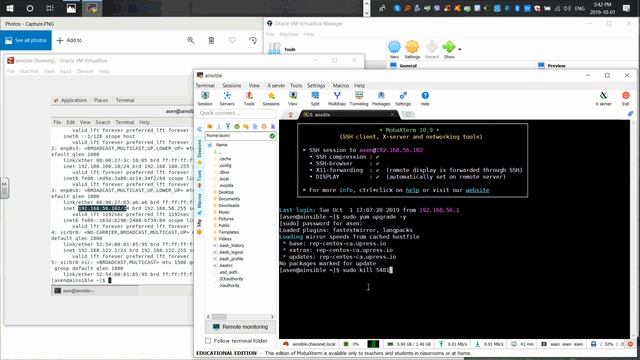
Task: Click the first SFTP browser toolbar icon
Action: [x=210, y=127]
